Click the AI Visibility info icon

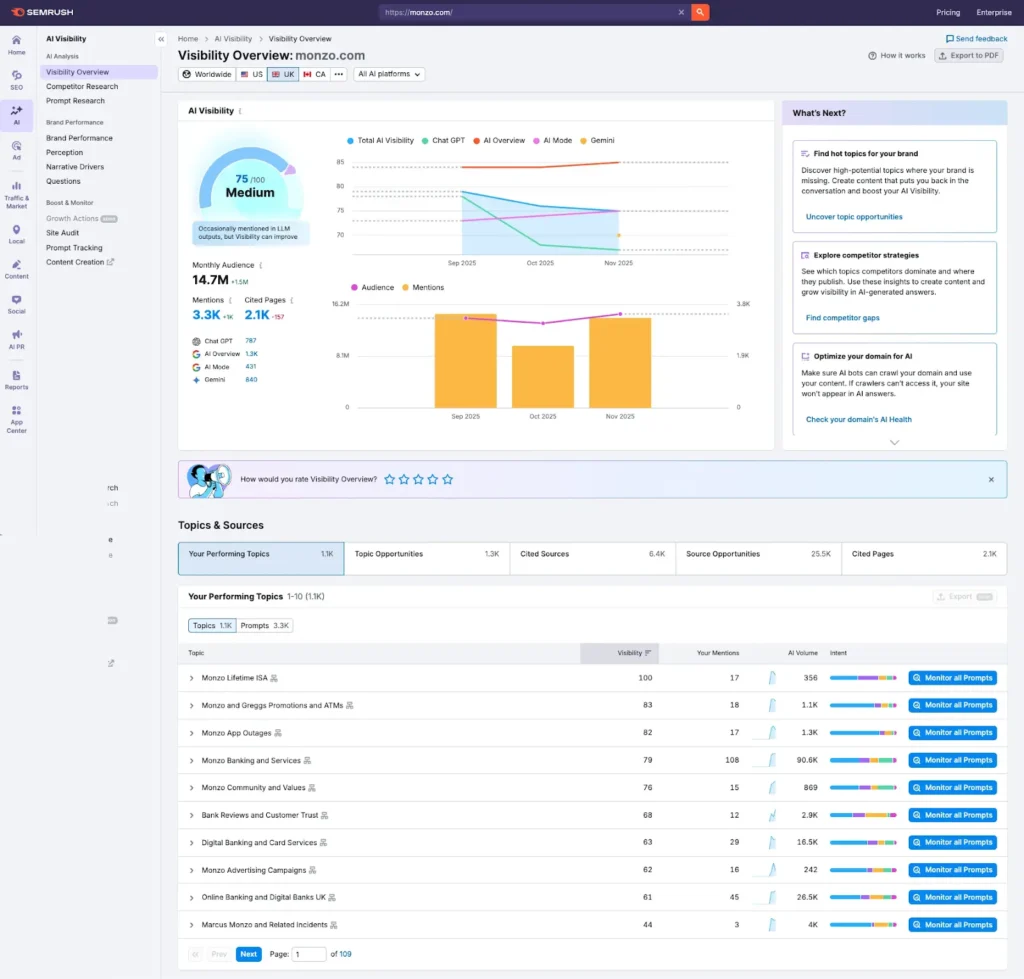(x=240, y=111)
